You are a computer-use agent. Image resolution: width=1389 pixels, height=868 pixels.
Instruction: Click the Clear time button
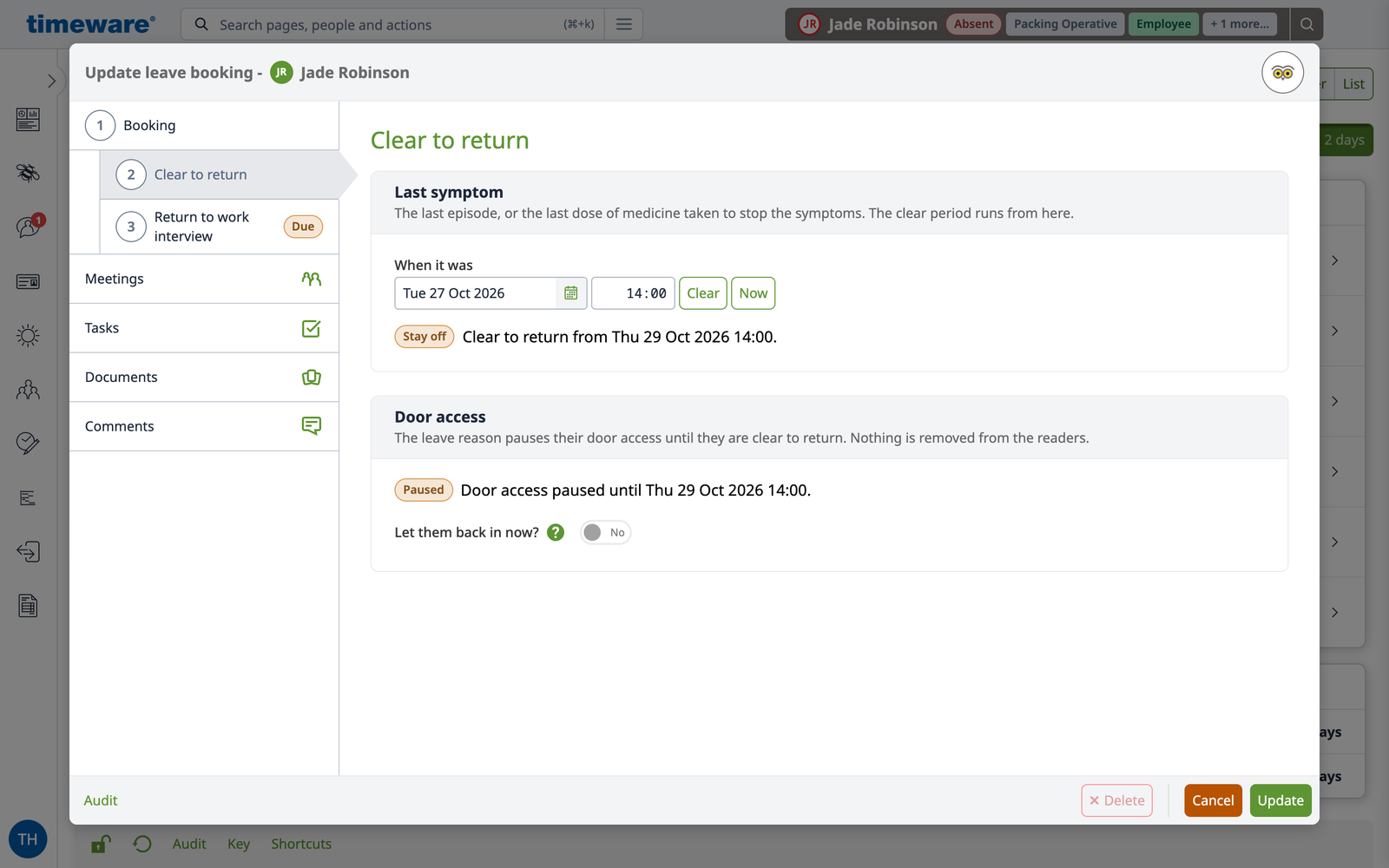[702, 293]
